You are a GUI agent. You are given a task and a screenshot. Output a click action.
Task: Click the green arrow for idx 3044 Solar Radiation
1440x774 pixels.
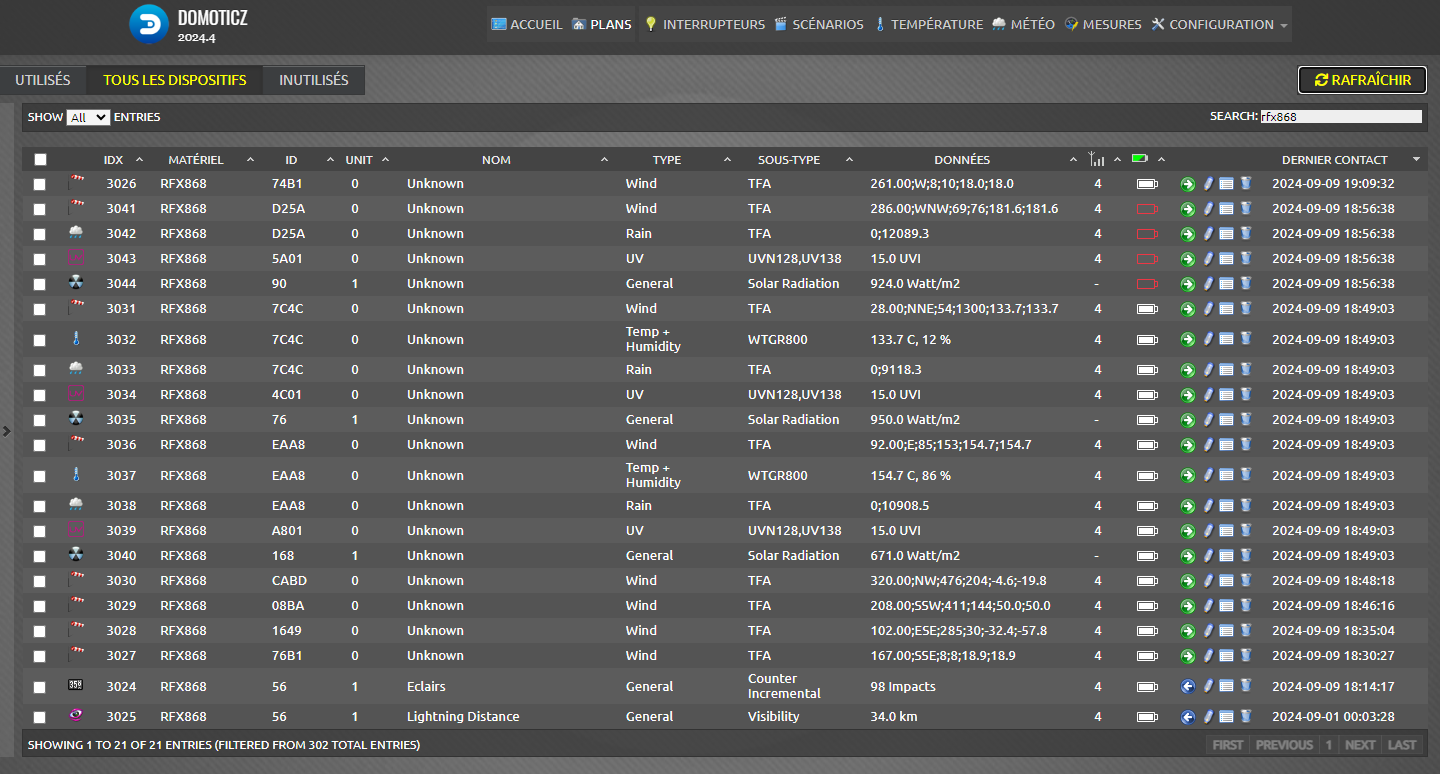click(x=1187, y=284)
